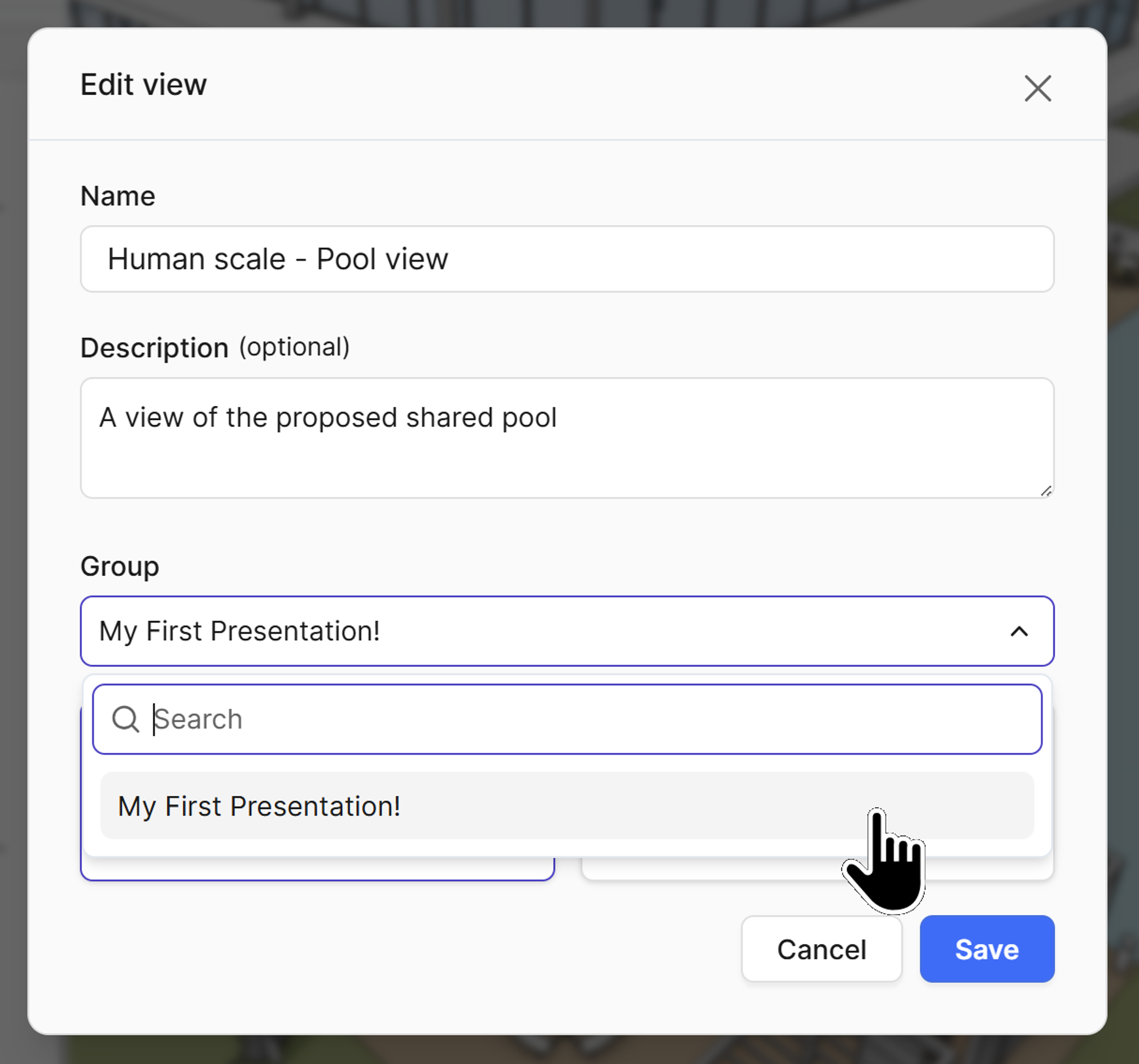Focus the Description text area
1139x1064 pixels.
(566, 453)
